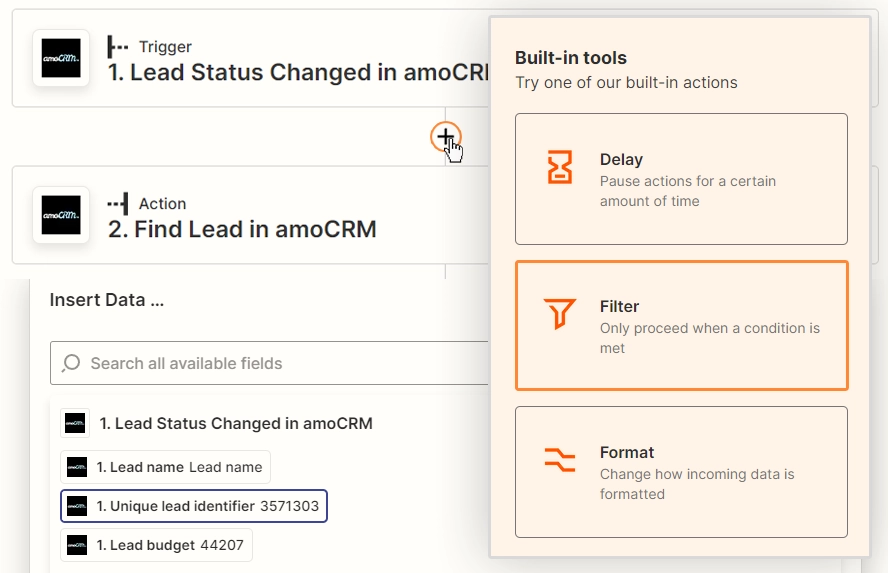This screenshot has width=888, height=573.
Task: Click amoCRM icon in Lead budget pill
Action: (77, 545)
